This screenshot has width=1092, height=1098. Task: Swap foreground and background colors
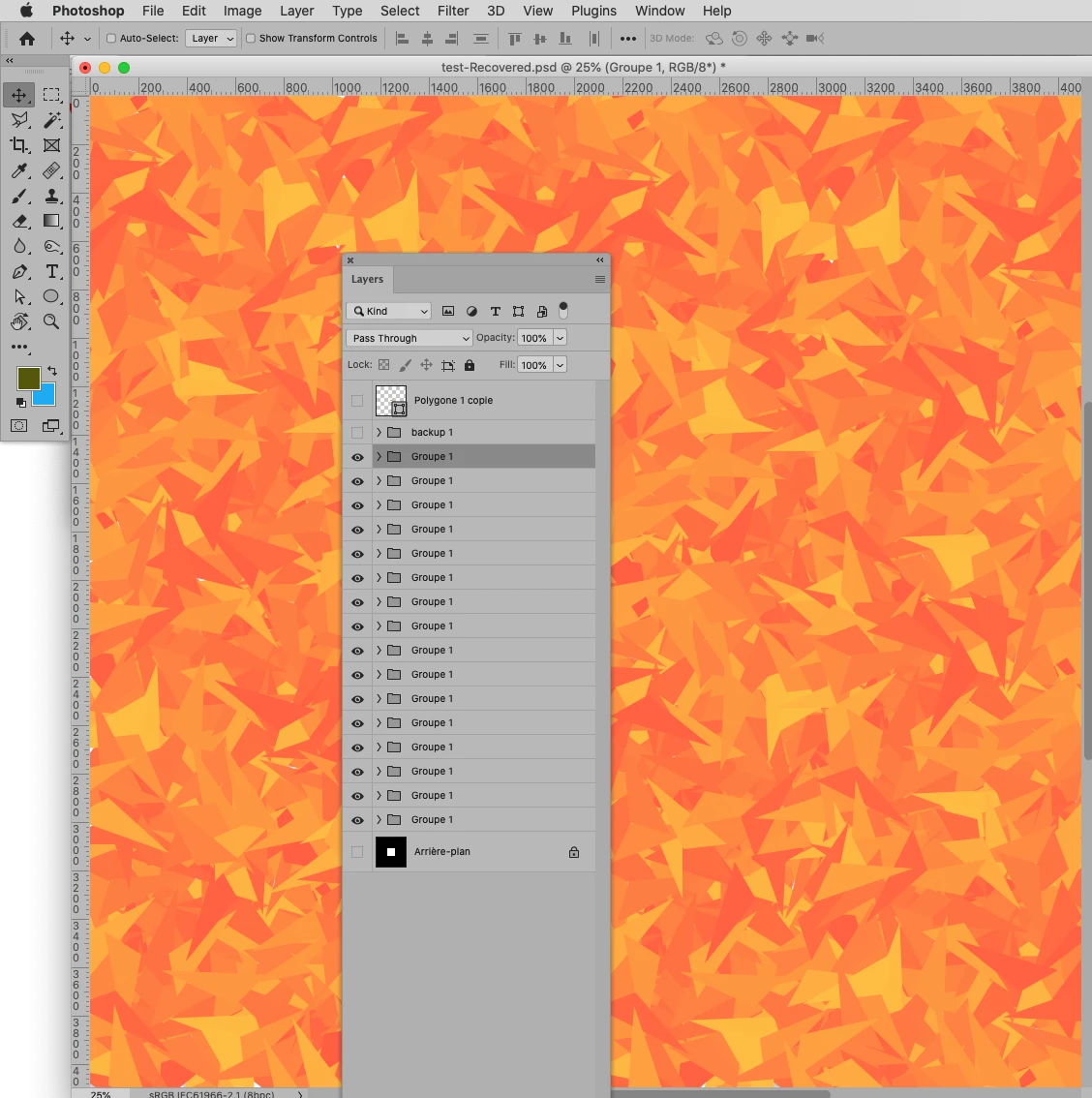coord(52,371)
